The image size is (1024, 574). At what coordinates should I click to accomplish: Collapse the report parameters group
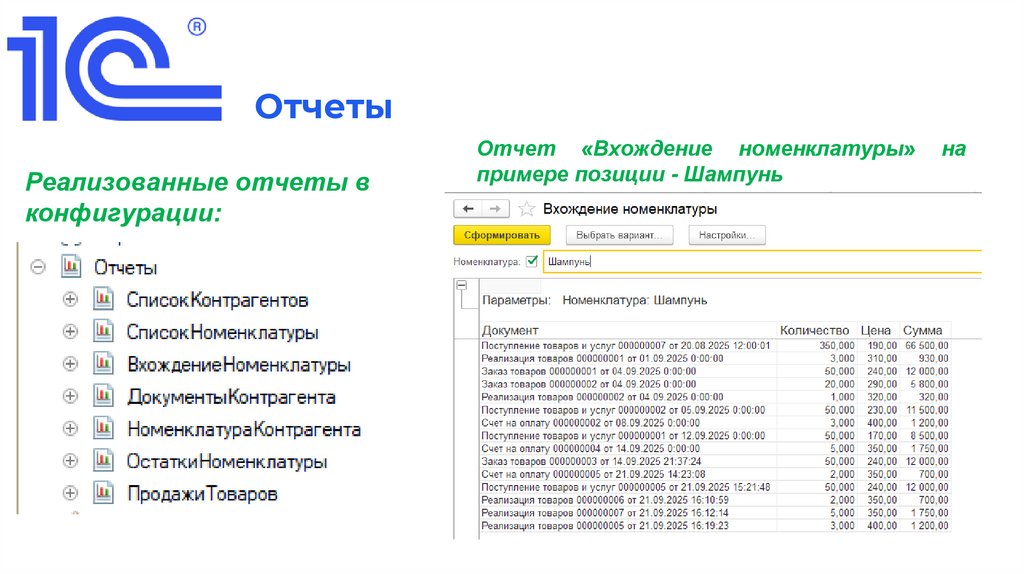click(462, 285)
